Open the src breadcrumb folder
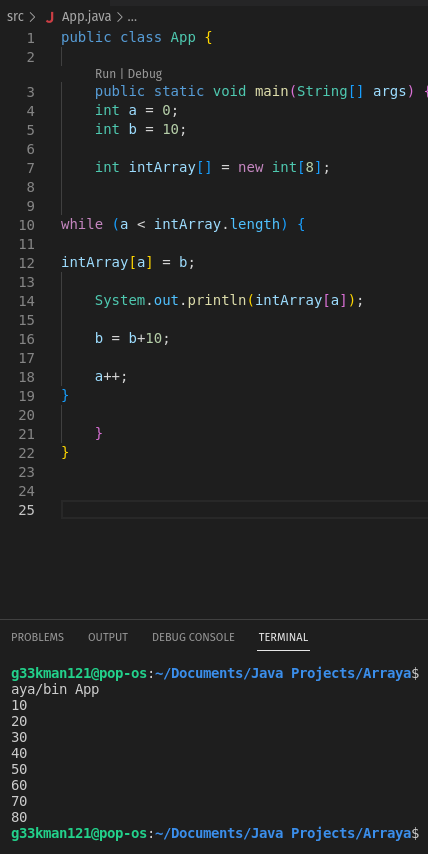428x854 pixels. [x=15, y=16]
